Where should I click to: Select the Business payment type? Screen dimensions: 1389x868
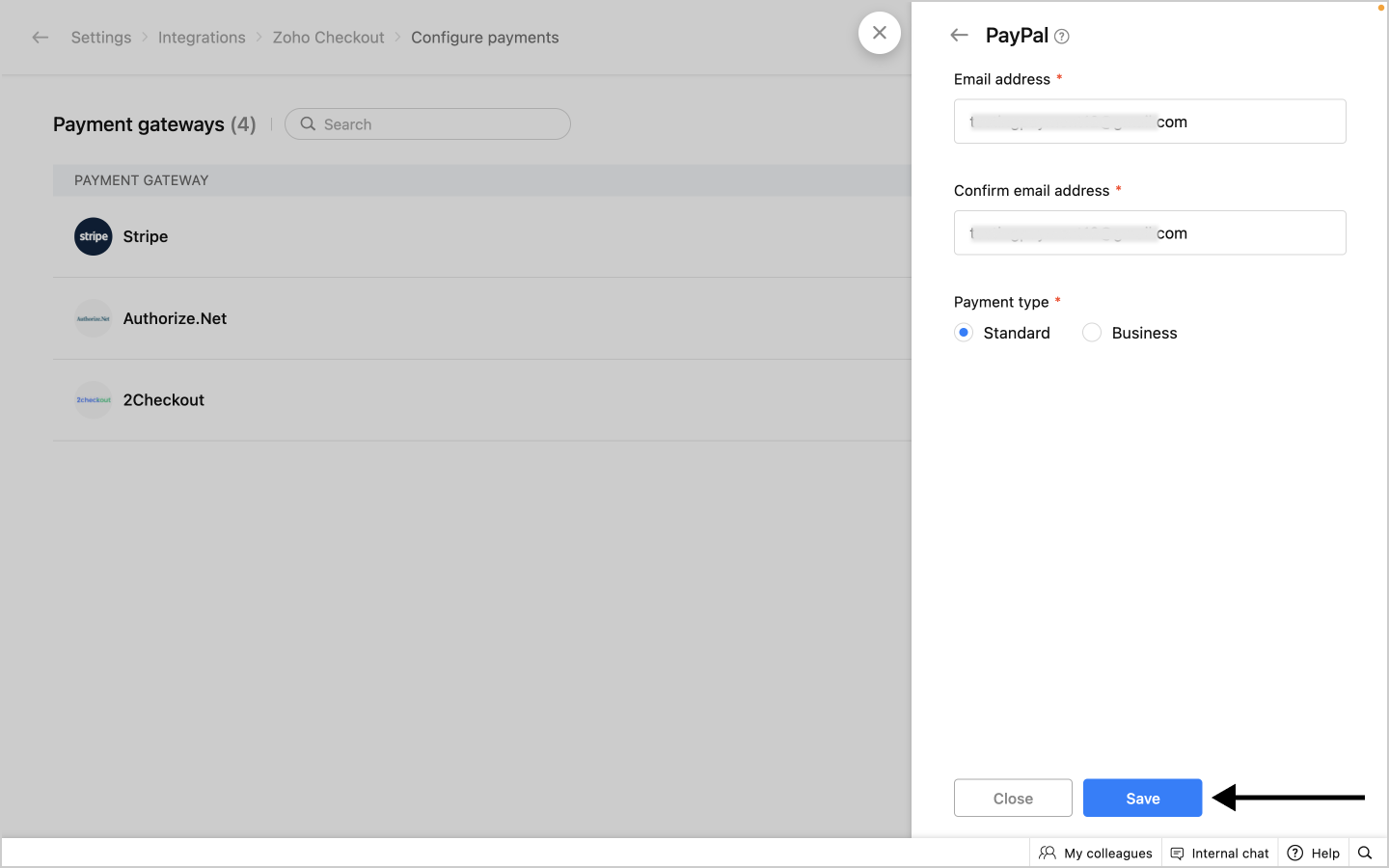tap(1092, 333)
